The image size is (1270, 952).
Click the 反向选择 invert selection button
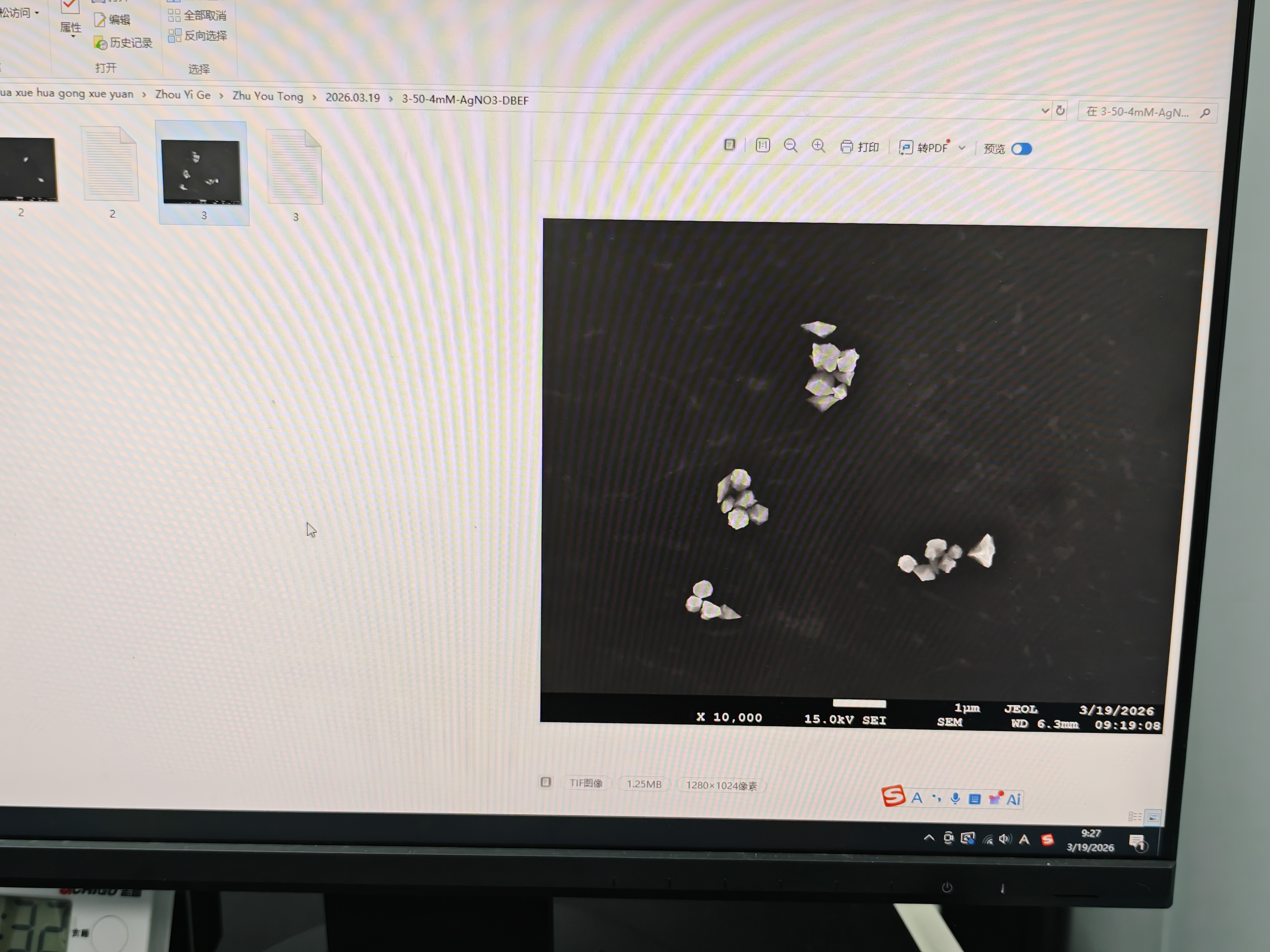click(x=198, y=36)
